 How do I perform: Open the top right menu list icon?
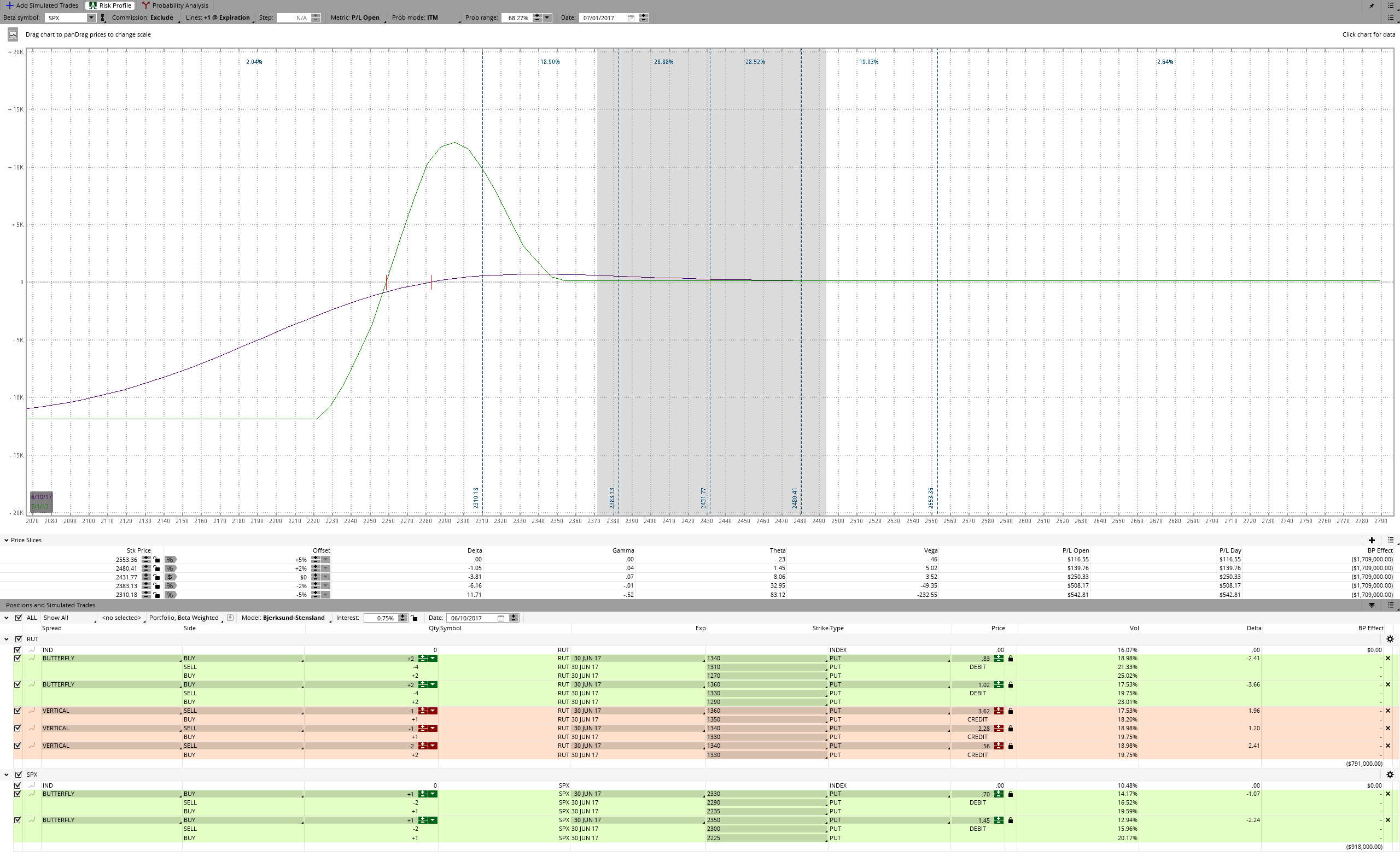pyautogui.click(x=1390, y=5)
